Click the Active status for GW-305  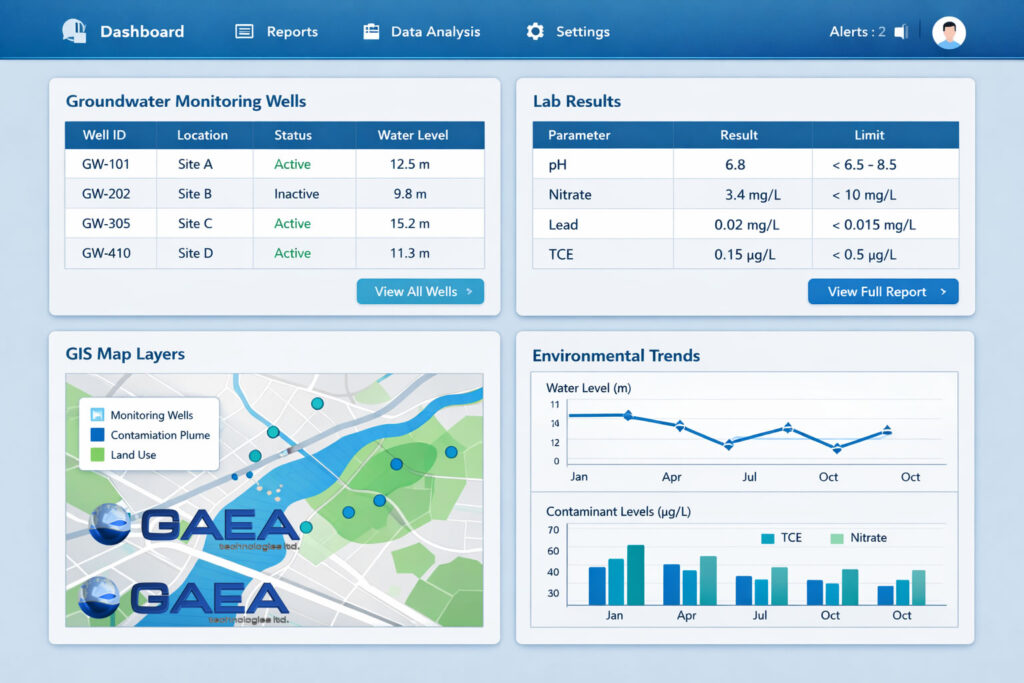click(x=292, y=223)
